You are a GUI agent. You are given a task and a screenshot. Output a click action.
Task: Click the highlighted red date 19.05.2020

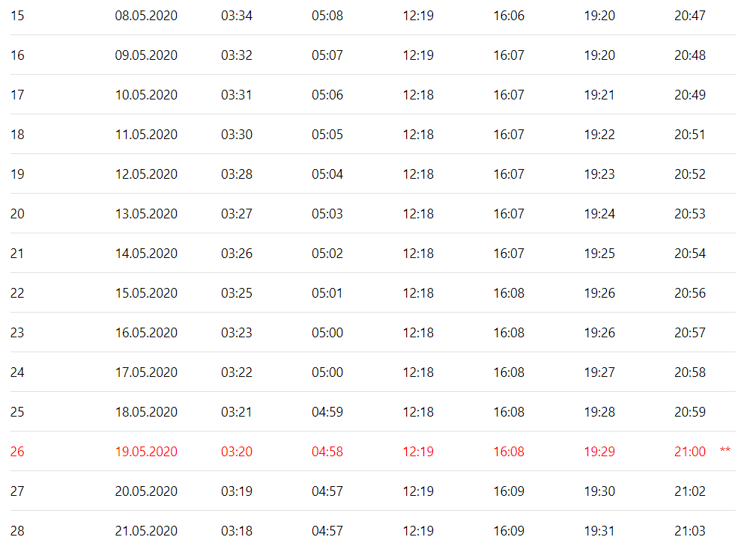[x=146, y=451]
